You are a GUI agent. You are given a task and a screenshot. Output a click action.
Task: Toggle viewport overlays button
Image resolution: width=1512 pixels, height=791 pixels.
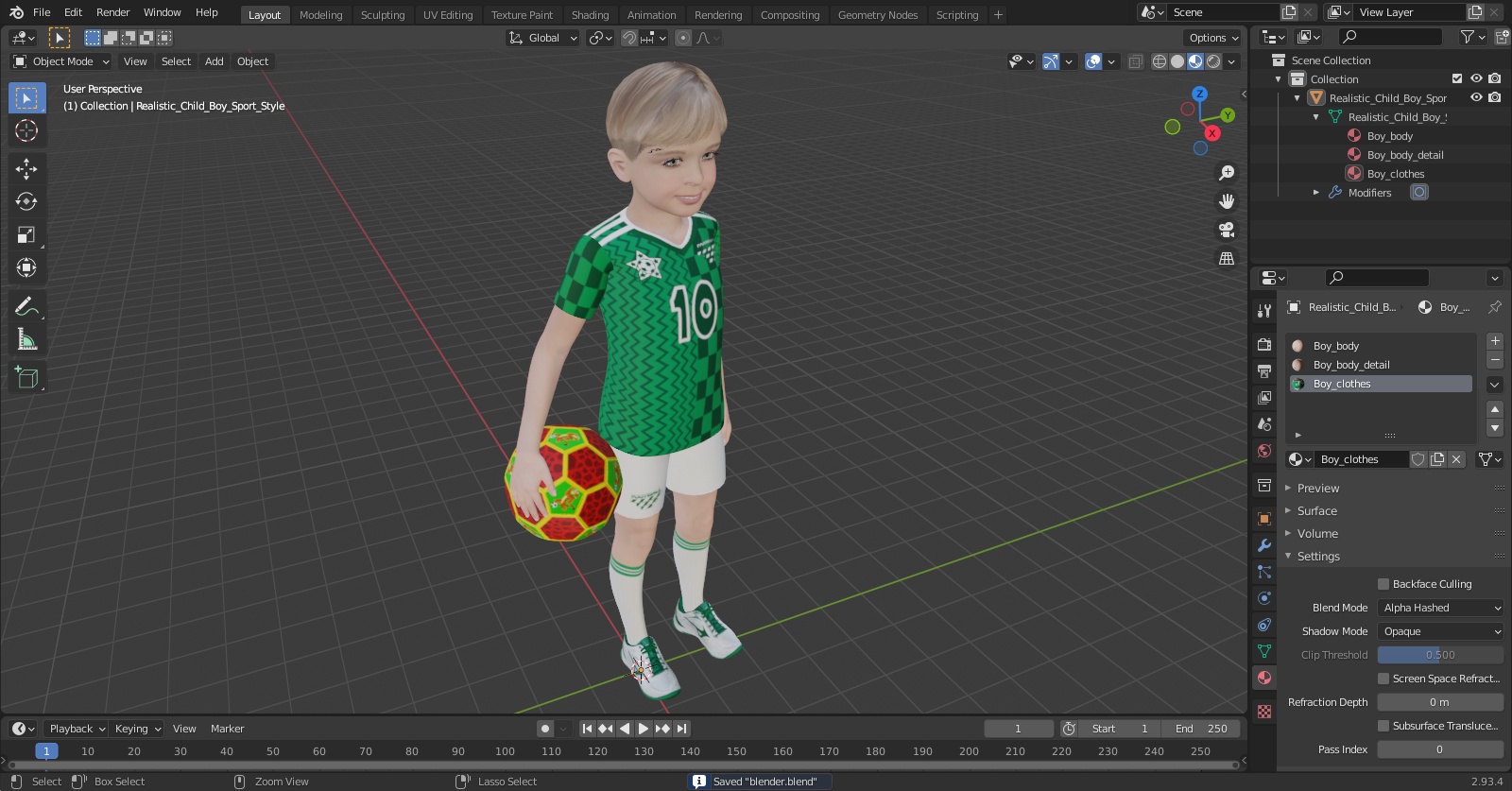coord(1093,61)
